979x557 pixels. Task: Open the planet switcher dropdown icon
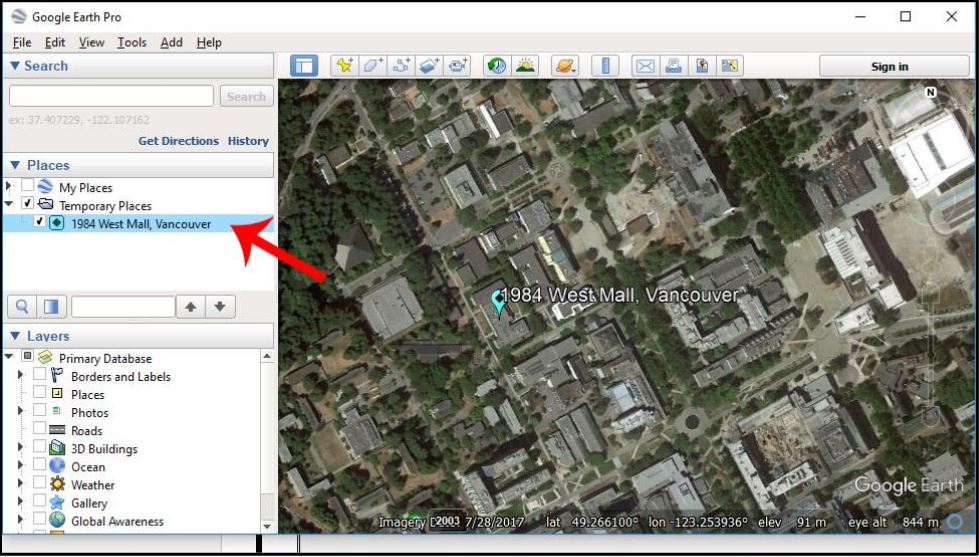click(x=565, y=66)
